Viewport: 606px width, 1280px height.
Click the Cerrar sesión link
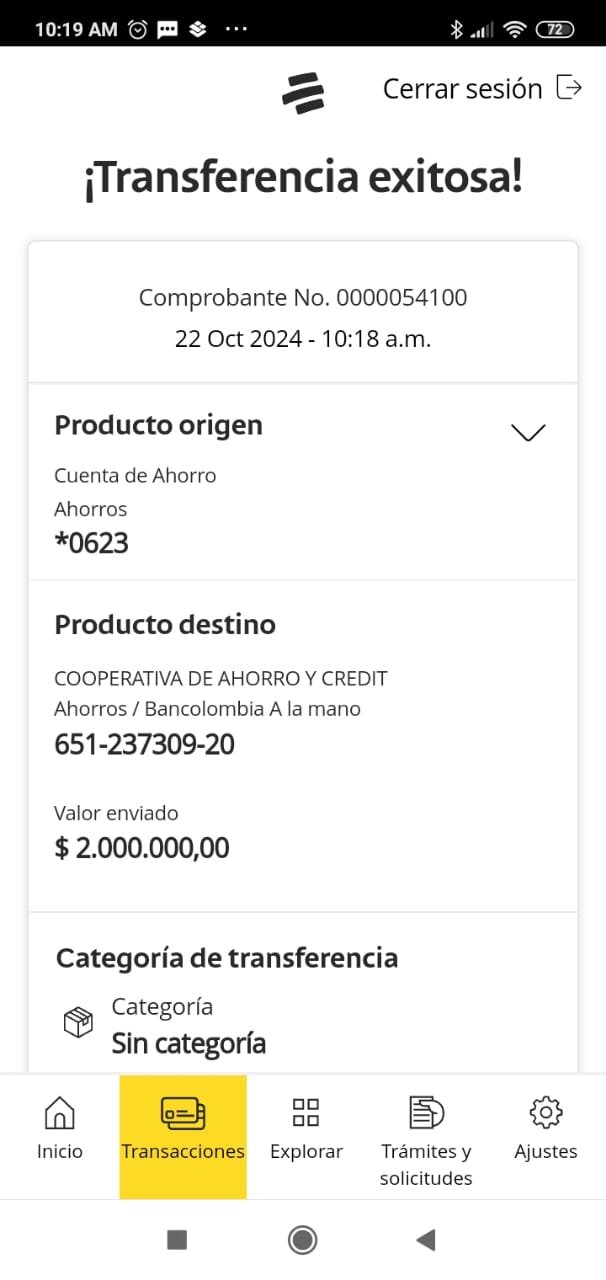462,89
